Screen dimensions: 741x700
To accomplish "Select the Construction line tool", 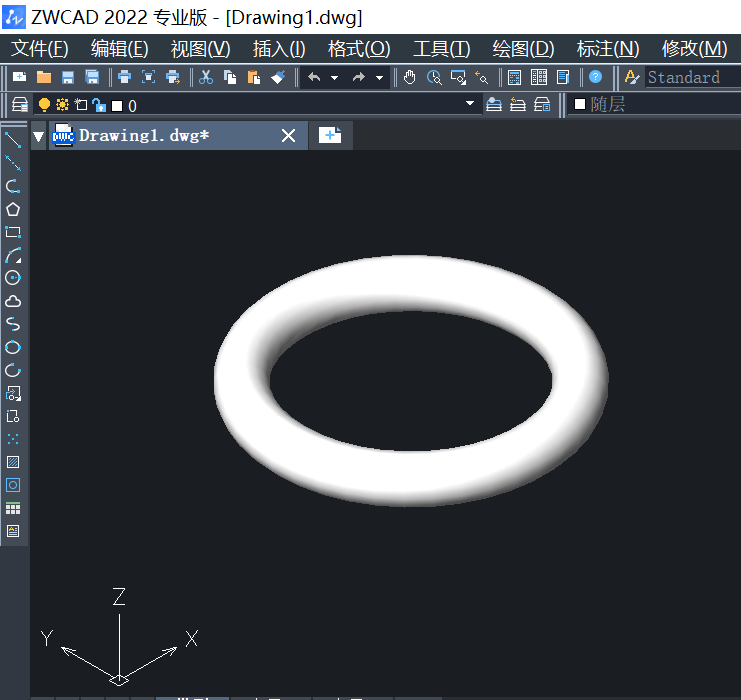I will click(x=13, y=163).
